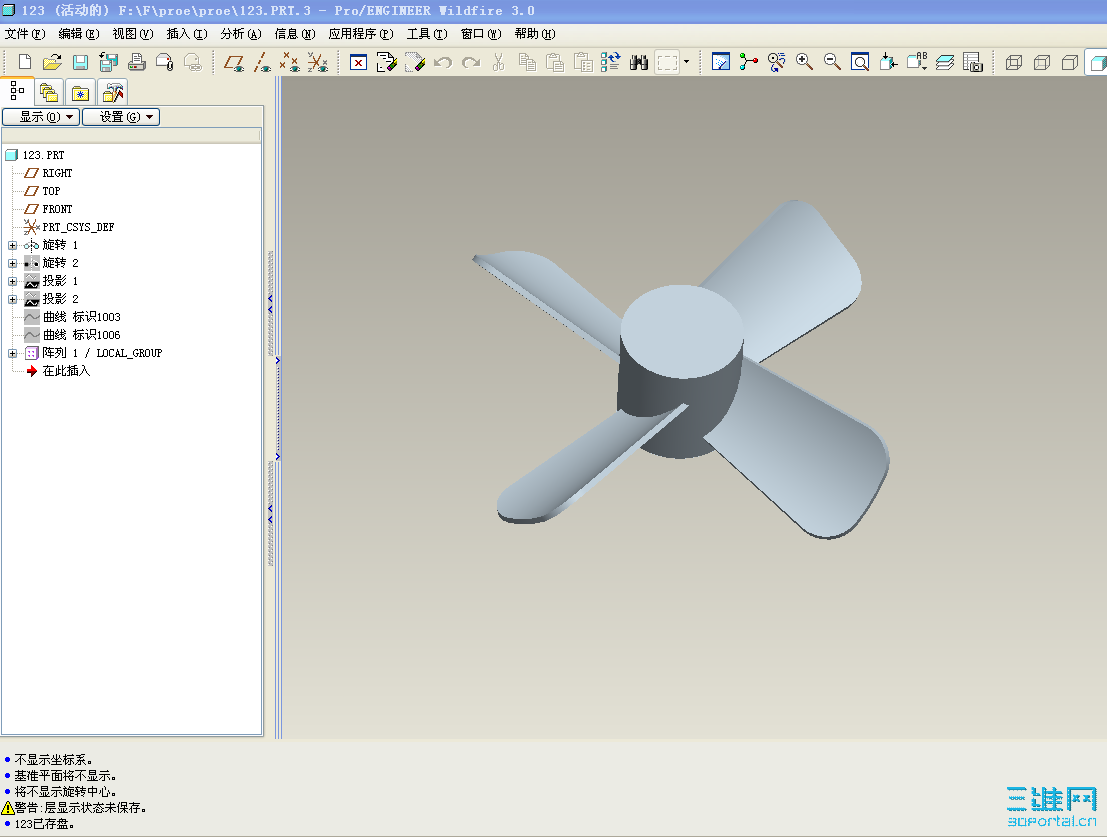1107x837 pixels.
Task: Print the model with the printer icon
Action: pos(137,62)
